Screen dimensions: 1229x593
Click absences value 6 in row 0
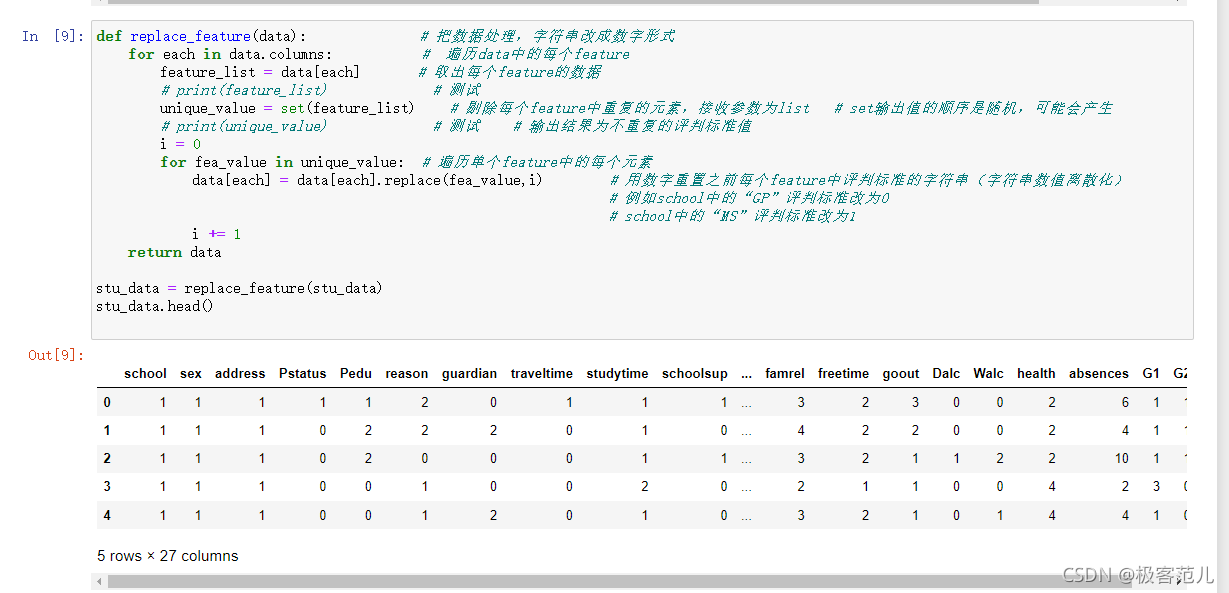pyautogui.click(x=1125, y=402)
